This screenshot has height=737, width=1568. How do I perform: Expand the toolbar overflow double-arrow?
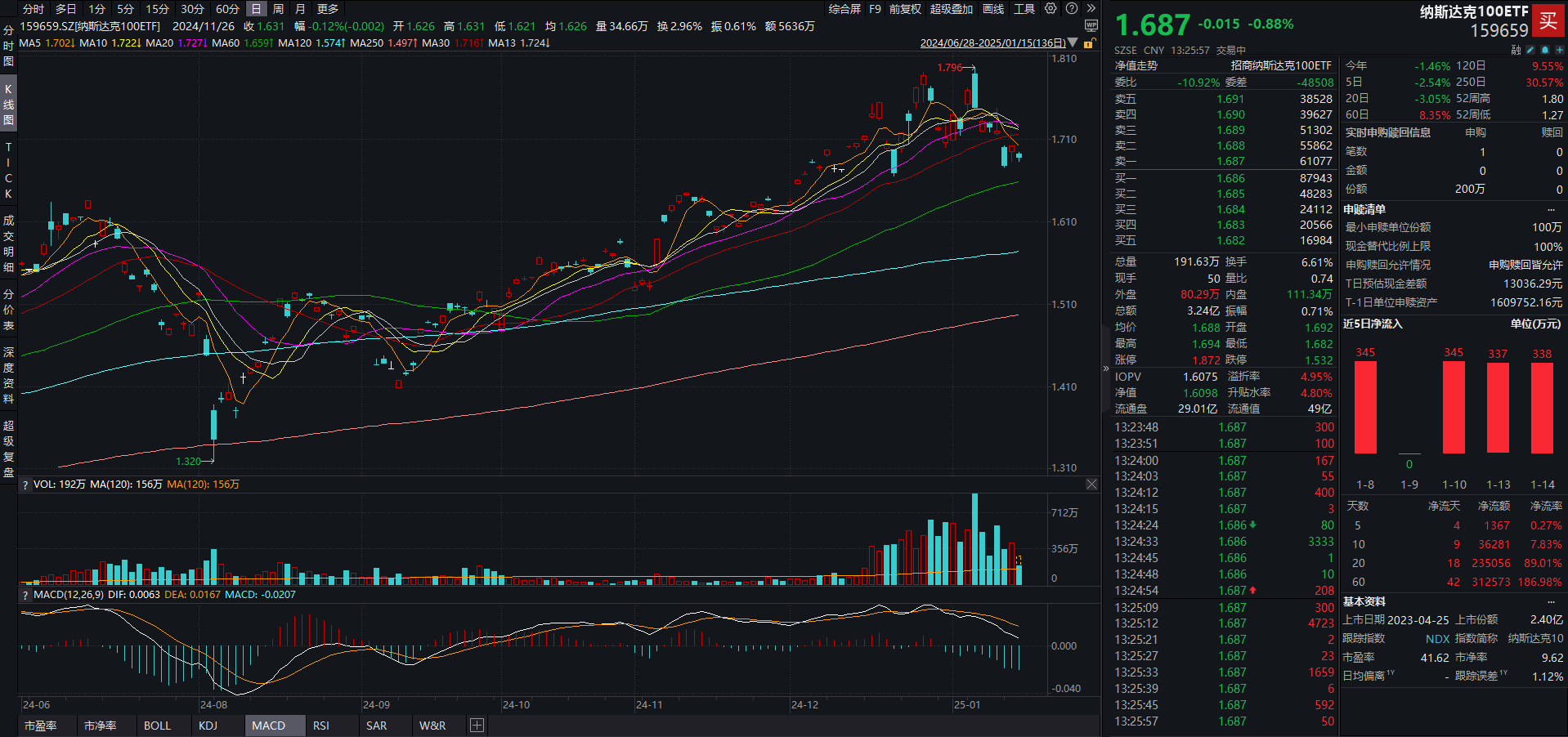(x=1091, y=9)
